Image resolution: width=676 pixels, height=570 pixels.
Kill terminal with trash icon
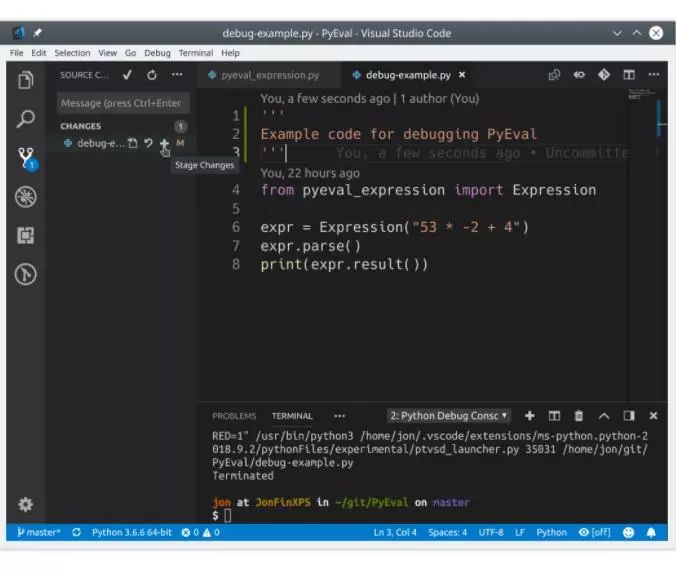click(x=579, y=416)
